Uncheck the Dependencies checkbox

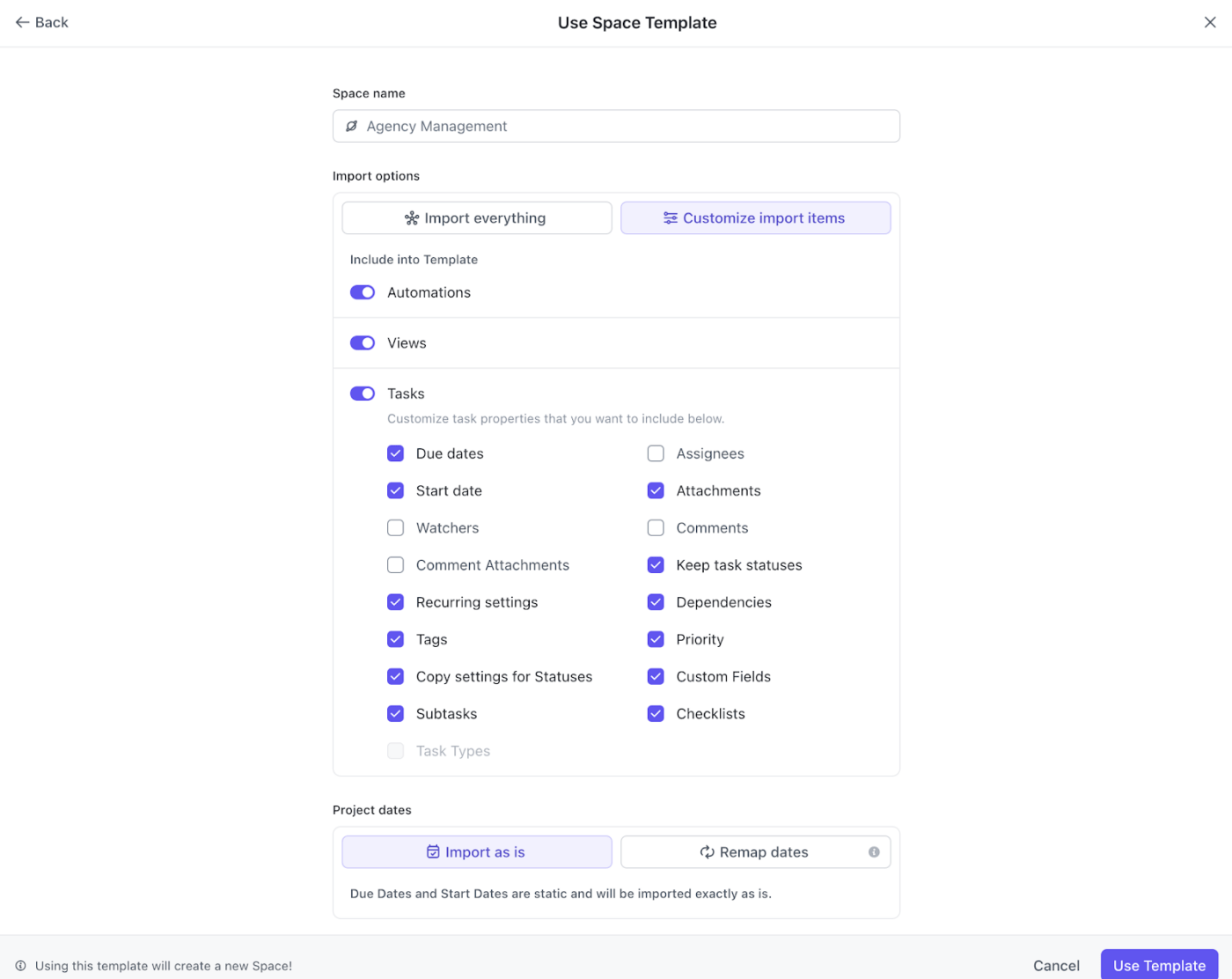656,602
